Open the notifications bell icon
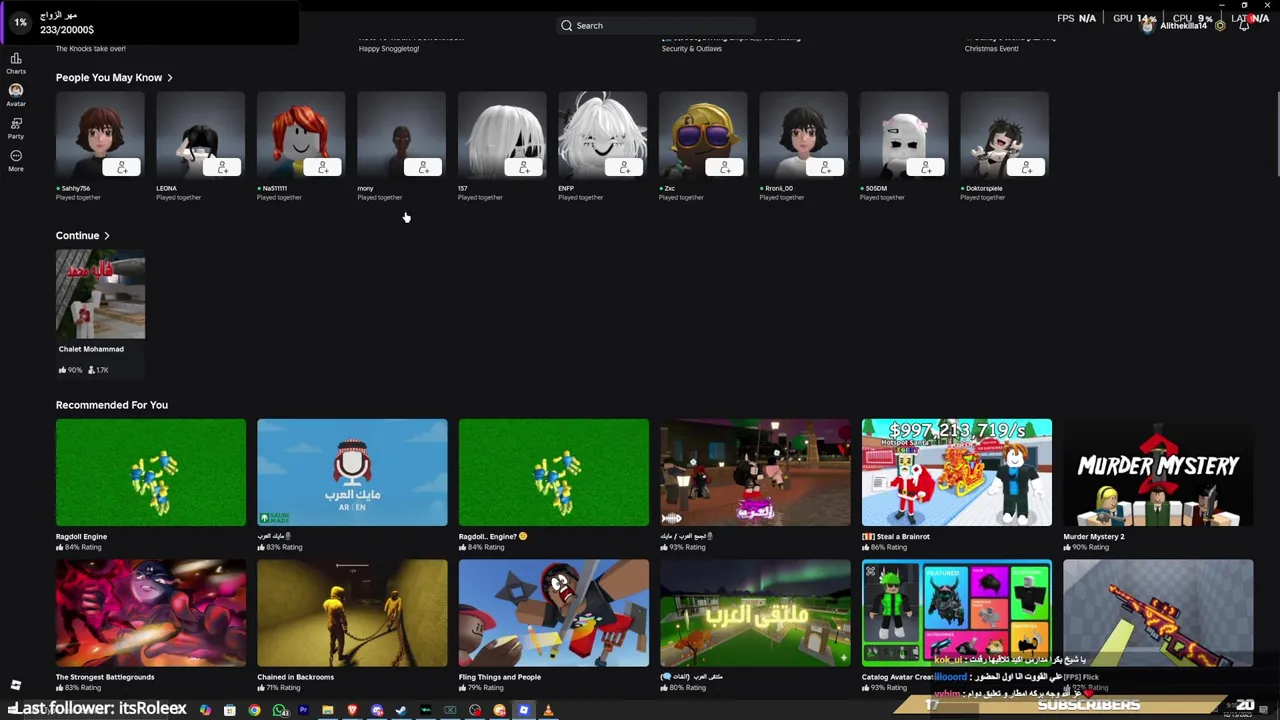The height and width of the screenshot is (720, 1280). pyautogui.click(x=1243, y=25)
